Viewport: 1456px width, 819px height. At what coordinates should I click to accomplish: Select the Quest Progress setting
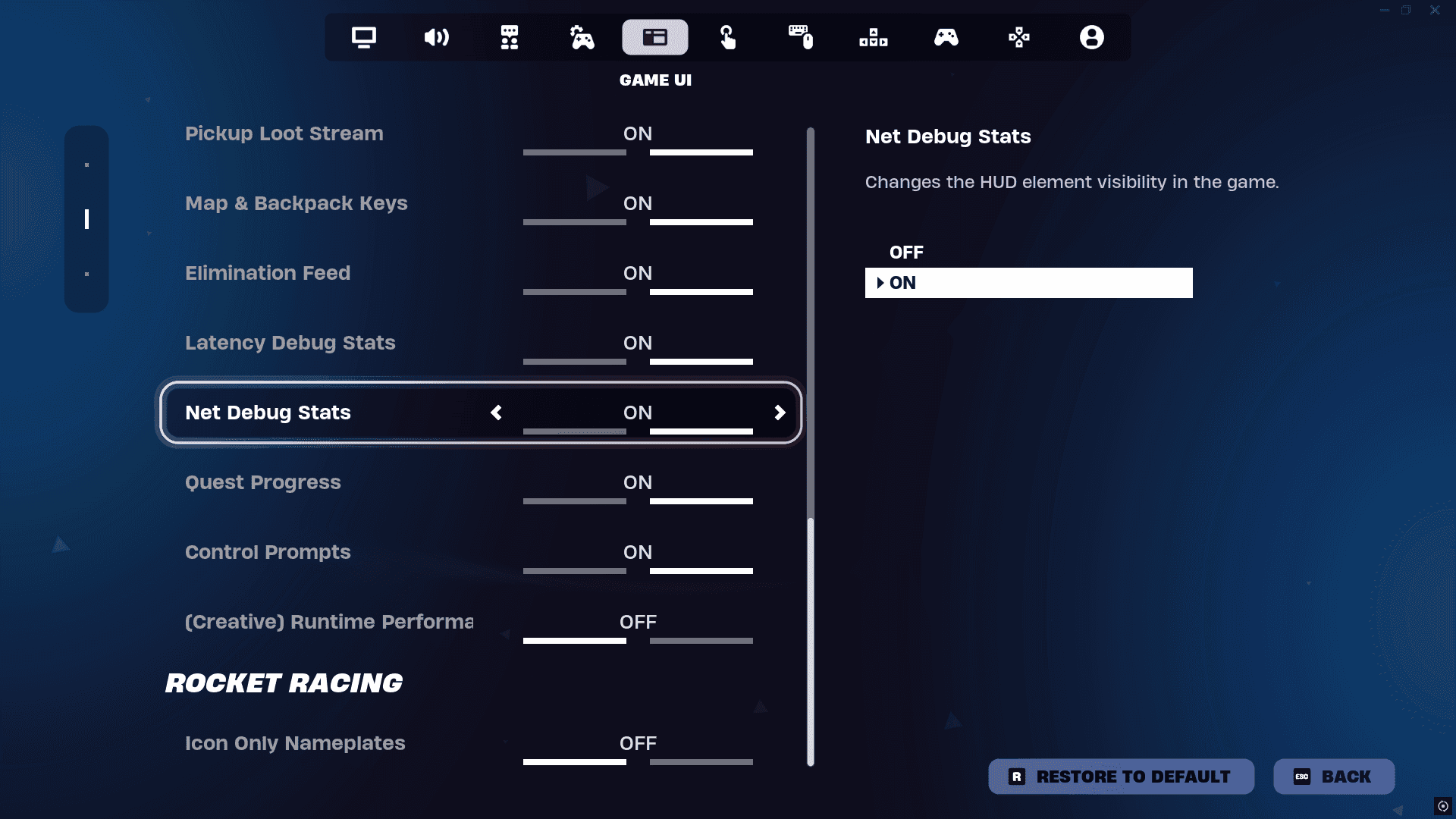click(262, 482)
